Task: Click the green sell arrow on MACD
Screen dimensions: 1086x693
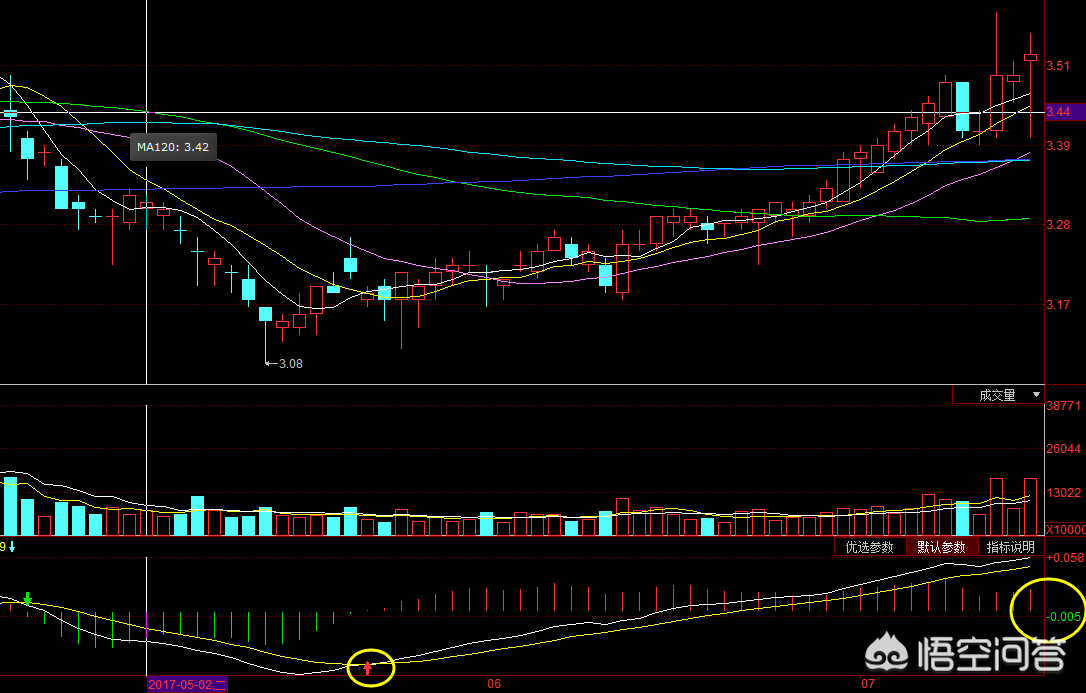Action: pos(28,599)
